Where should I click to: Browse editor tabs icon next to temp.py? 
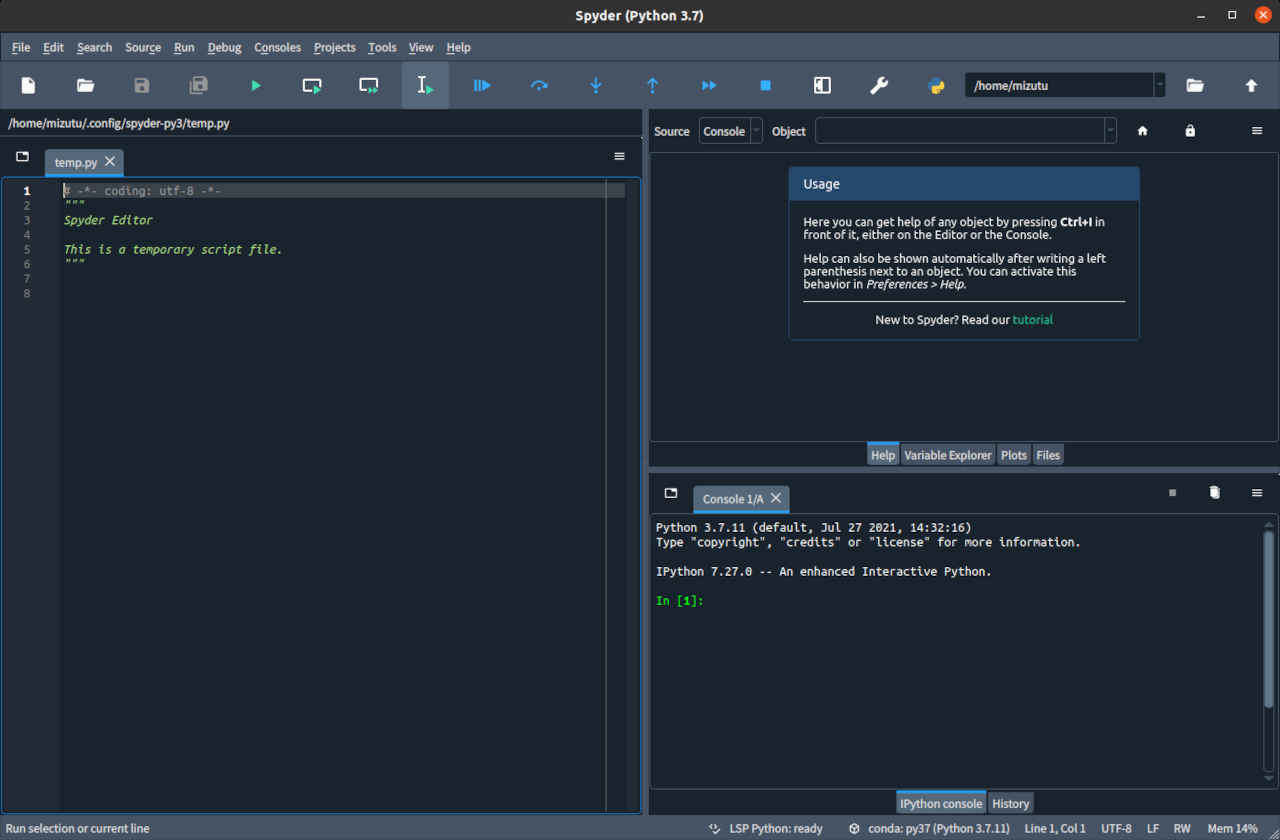[22, 157]
